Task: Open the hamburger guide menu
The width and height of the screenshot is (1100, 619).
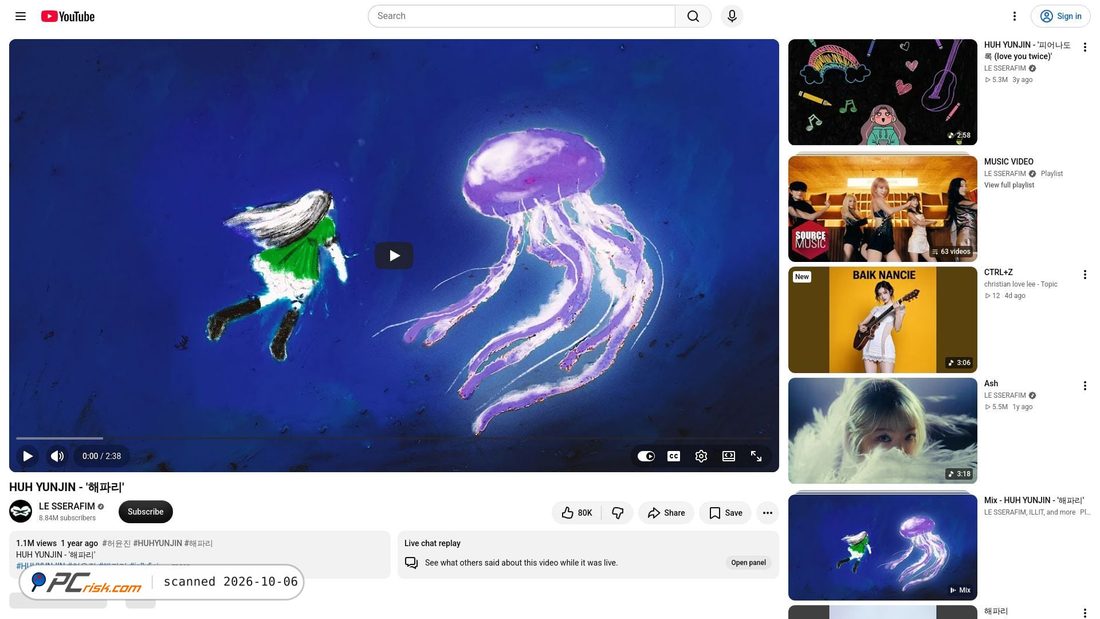Action: [x=20, y=16]
